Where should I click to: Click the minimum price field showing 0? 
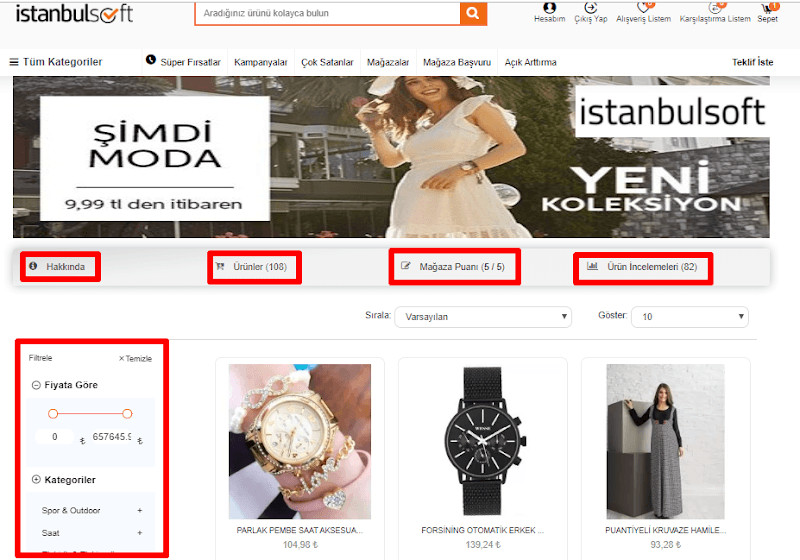(55, 437)
